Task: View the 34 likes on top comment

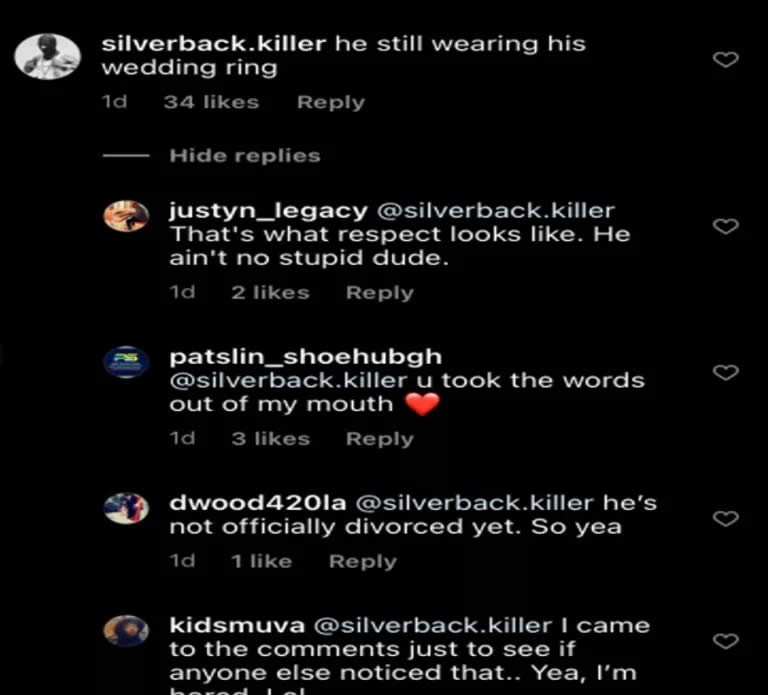Action: [x=211, y=102]
